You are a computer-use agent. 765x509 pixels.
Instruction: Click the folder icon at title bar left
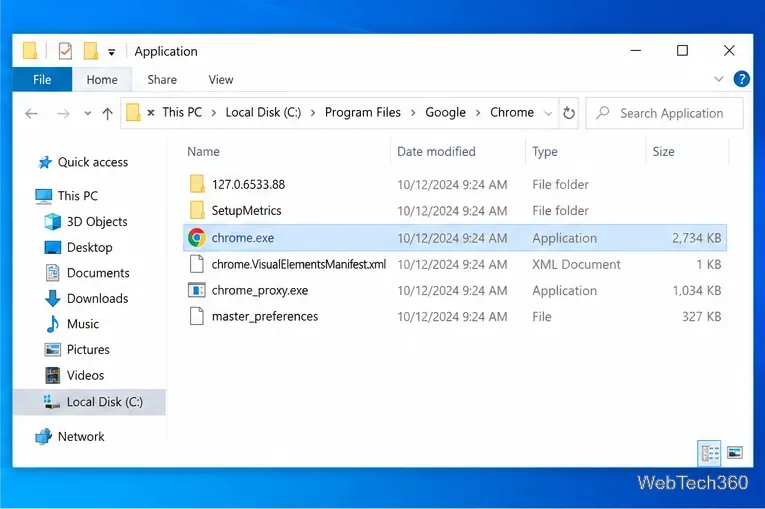tap(30, 51)
